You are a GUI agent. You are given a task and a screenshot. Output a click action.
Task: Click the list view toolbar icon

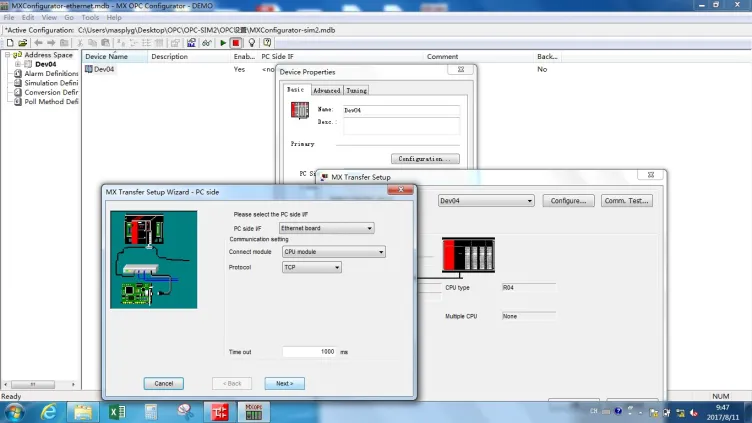(x=146, y=43)
